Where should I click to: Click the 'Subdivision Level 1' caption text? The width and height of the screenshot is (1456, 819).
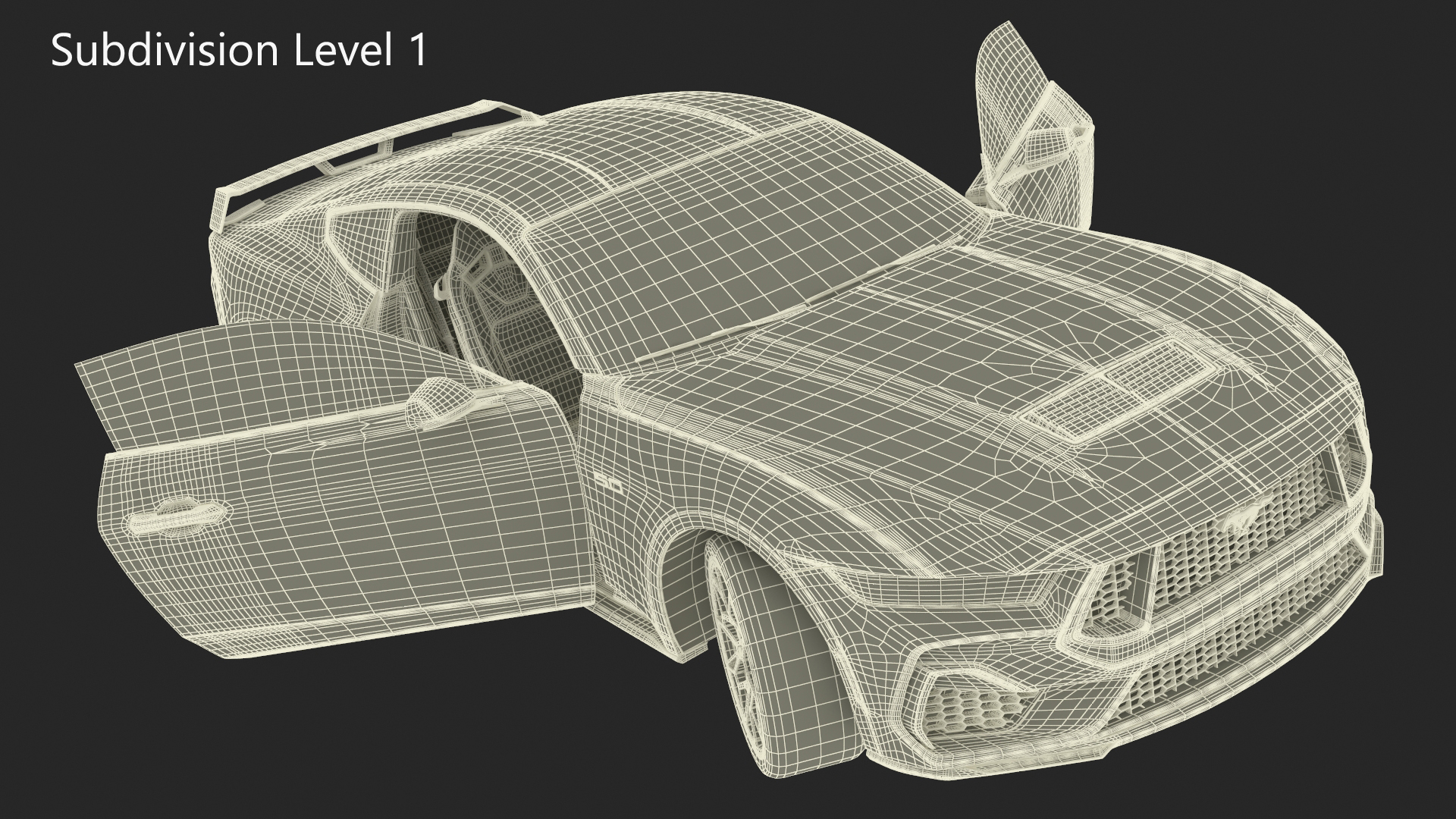[240, 52]
